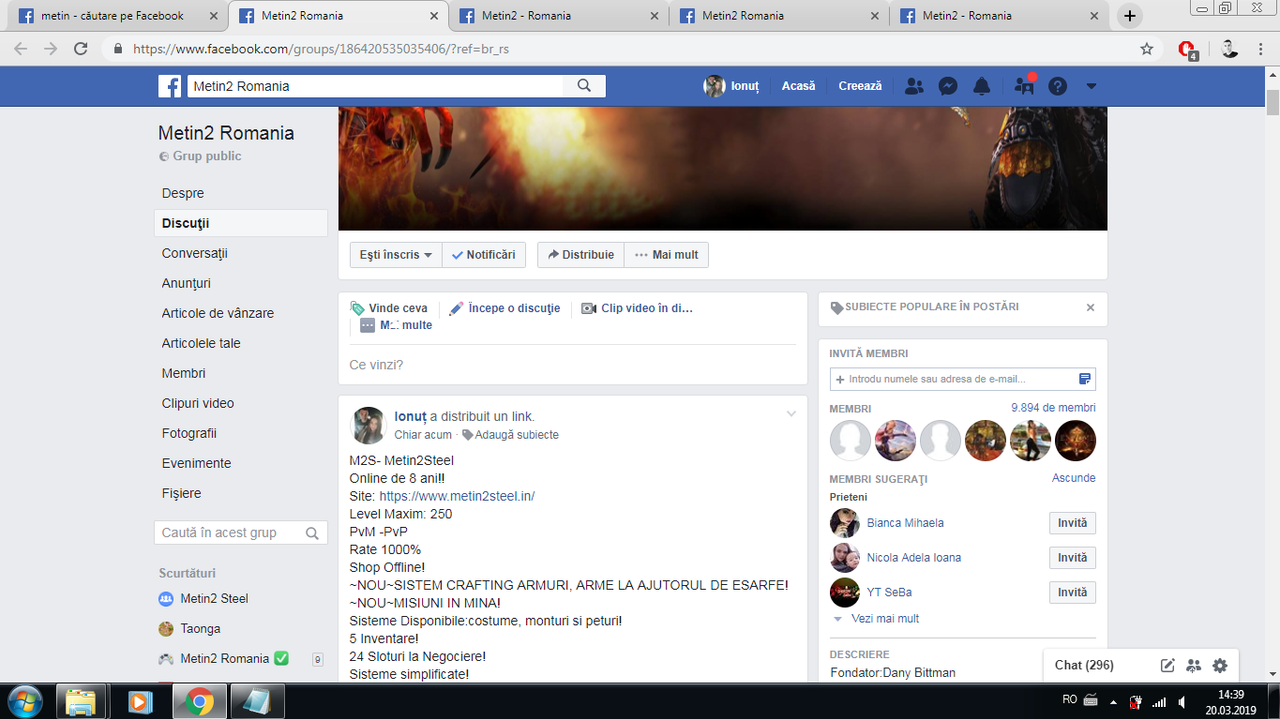Image resolution: width=1280 pixels, height=719 pixels.
Task: Click browser reload button
Action: pos(81,48)
